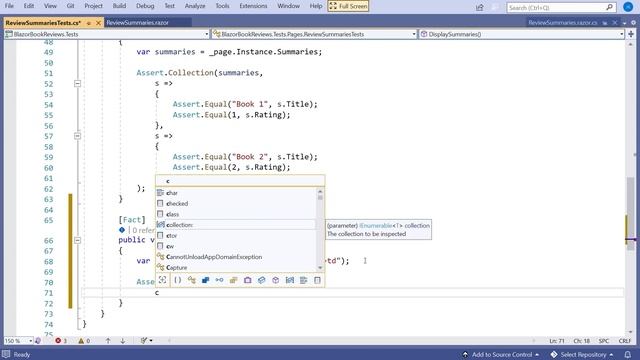Open the Extensions menu
The width and height of the screenshot is (640, 360).
[x=253, y=6]
